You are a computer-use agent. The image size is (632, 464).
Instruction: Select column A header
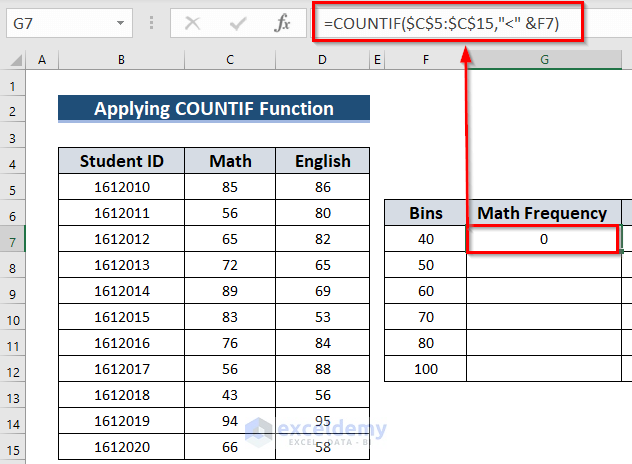(42, 60)
